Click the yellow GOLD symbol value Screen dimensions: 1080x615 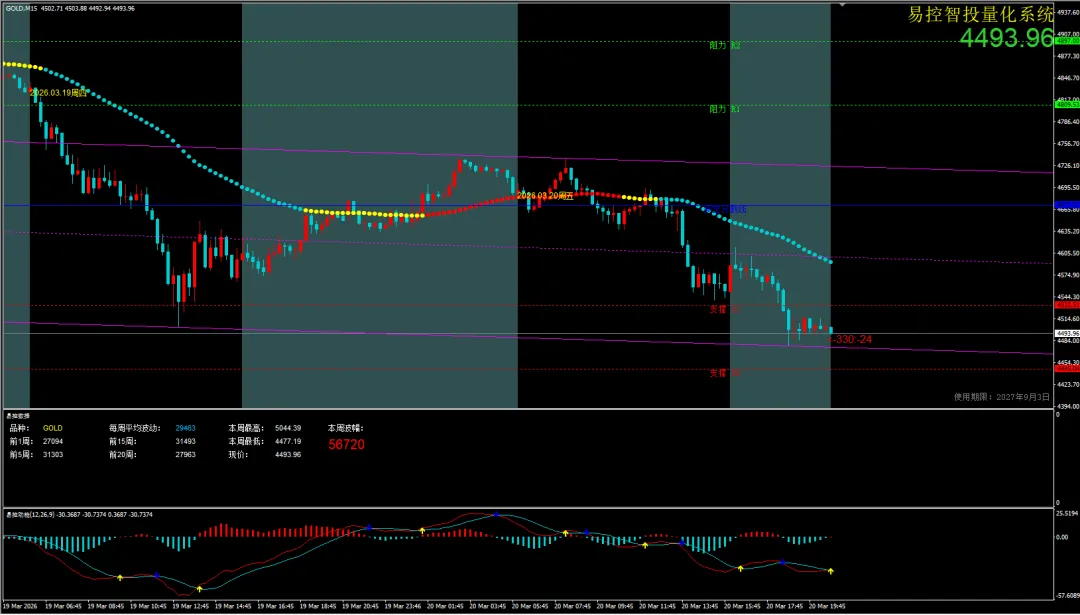click(52, 428)
